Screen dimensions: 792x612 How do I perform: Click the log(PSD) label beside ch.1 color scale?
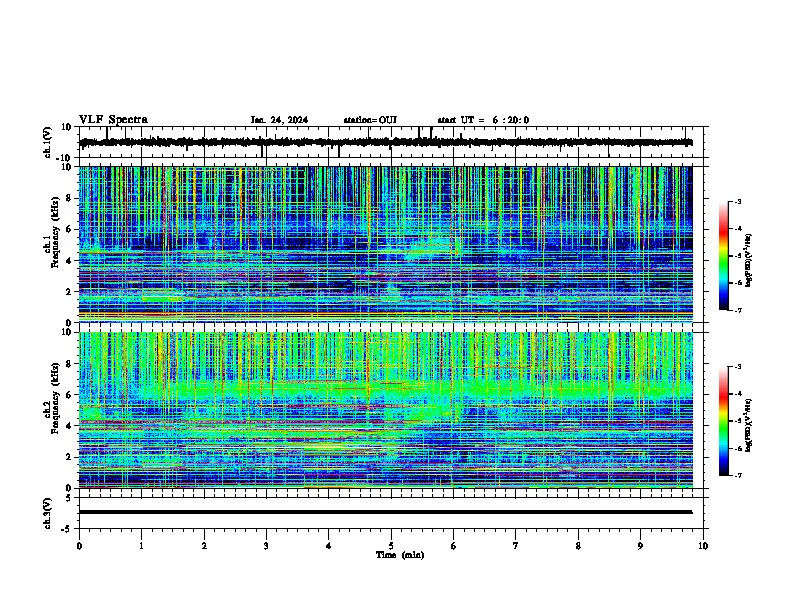[749, 261]
